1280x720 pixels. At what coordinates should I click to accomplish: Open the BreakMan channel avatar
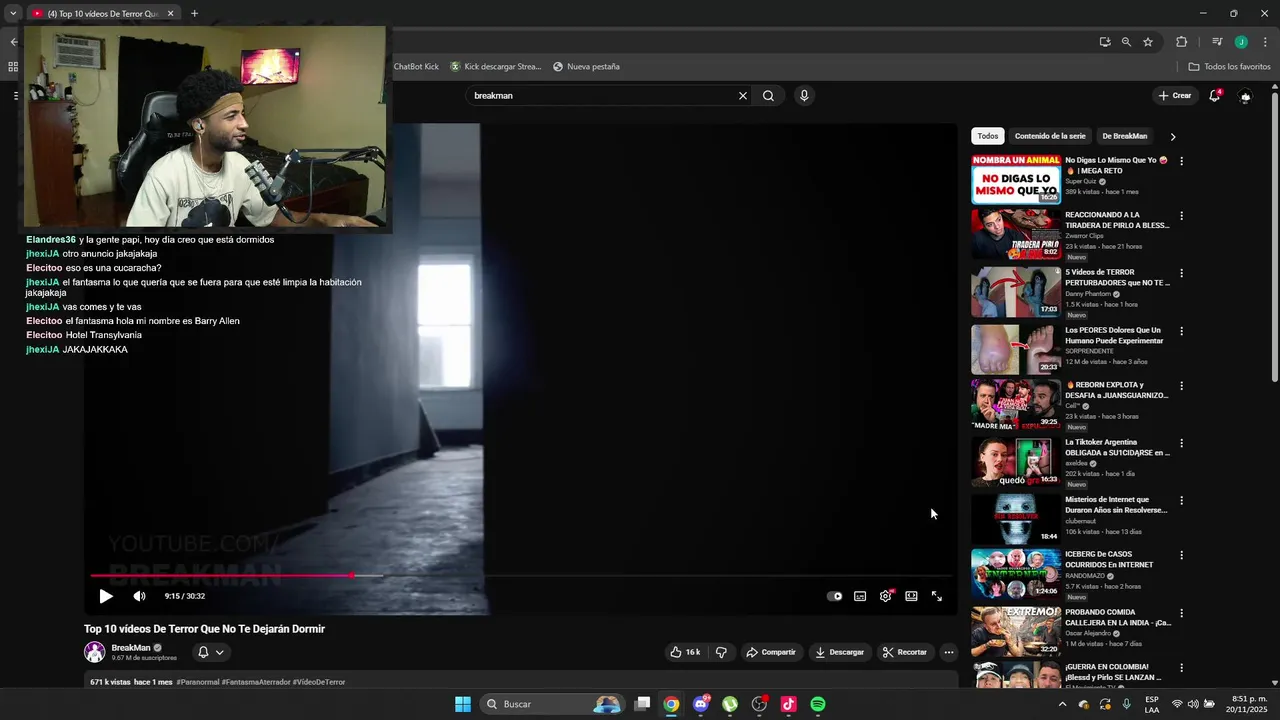[95, 652]
